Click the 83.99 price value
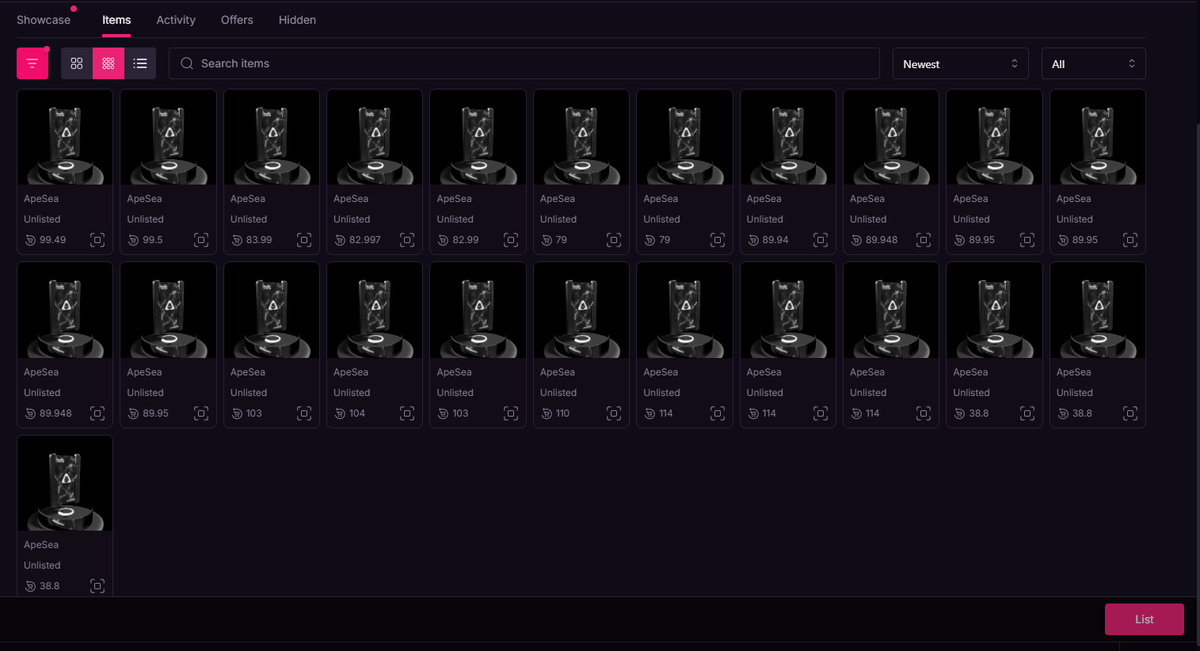The height and width of the screenshot is (651, 1200). 259,240
